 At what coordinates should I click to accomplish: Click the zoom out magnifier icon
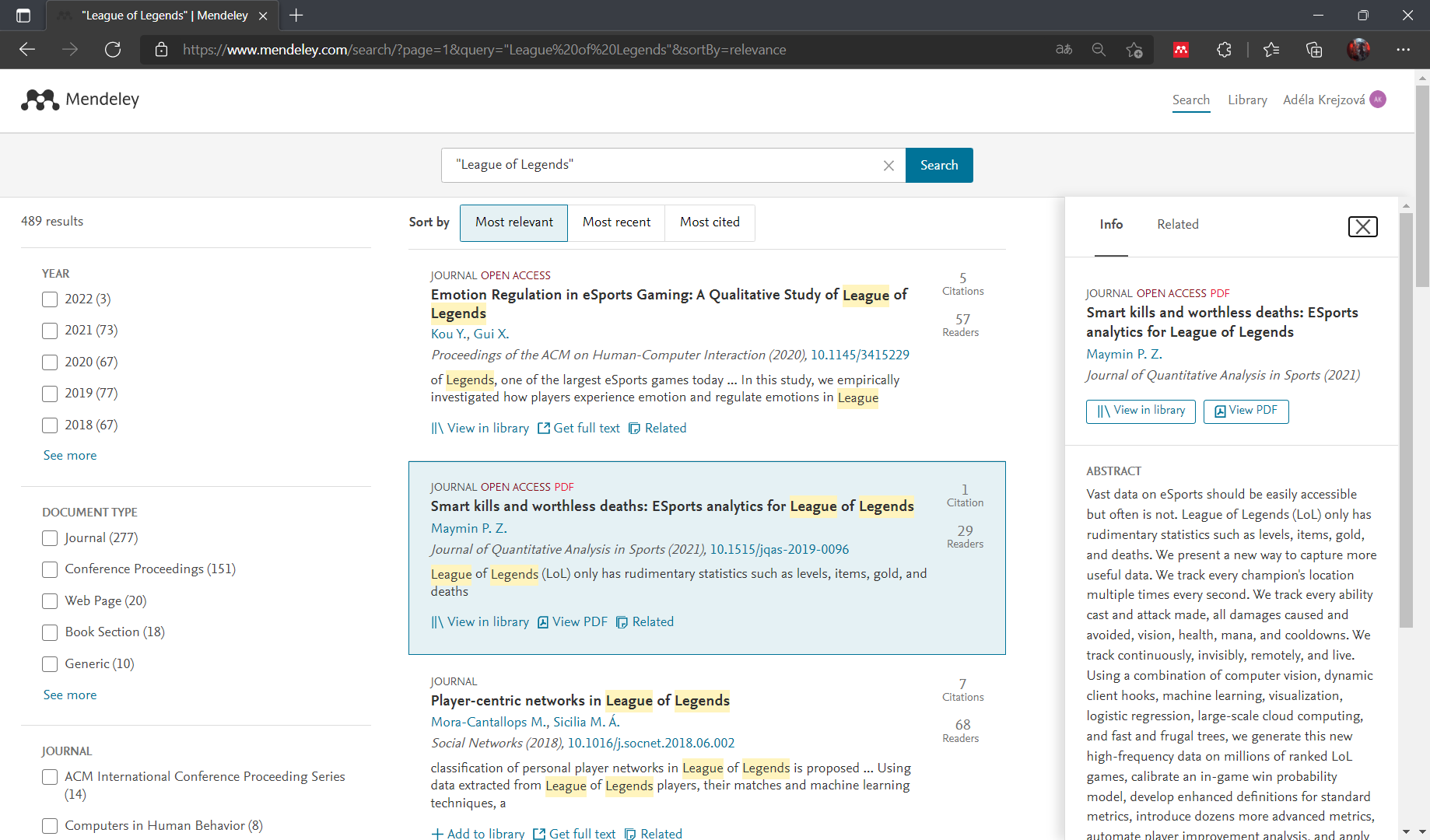tap(1099, 50)
